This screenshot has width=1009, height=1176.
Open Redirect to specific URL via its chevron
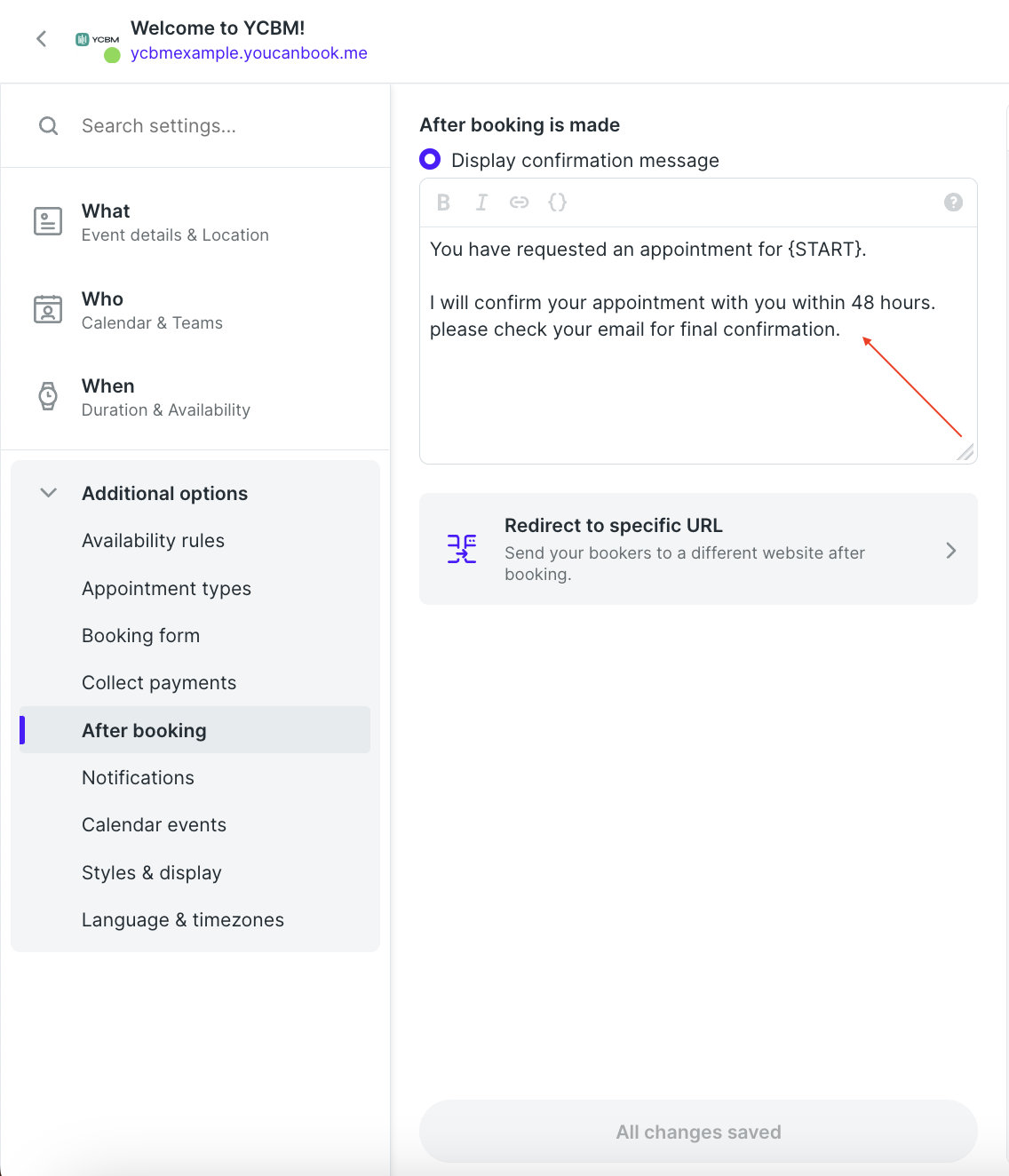tap(951, 550)
